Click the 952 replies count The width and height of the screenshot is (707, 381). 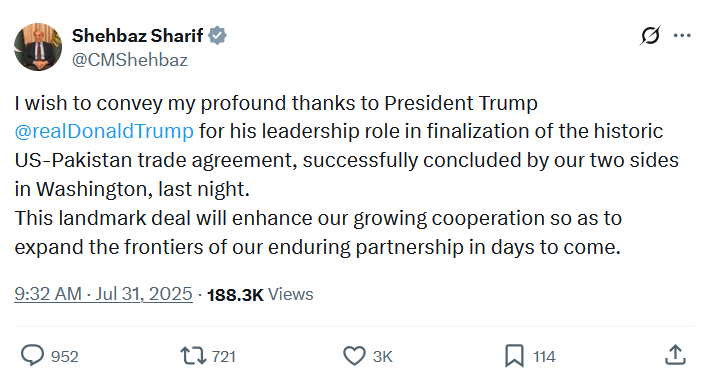coord(64,357)
